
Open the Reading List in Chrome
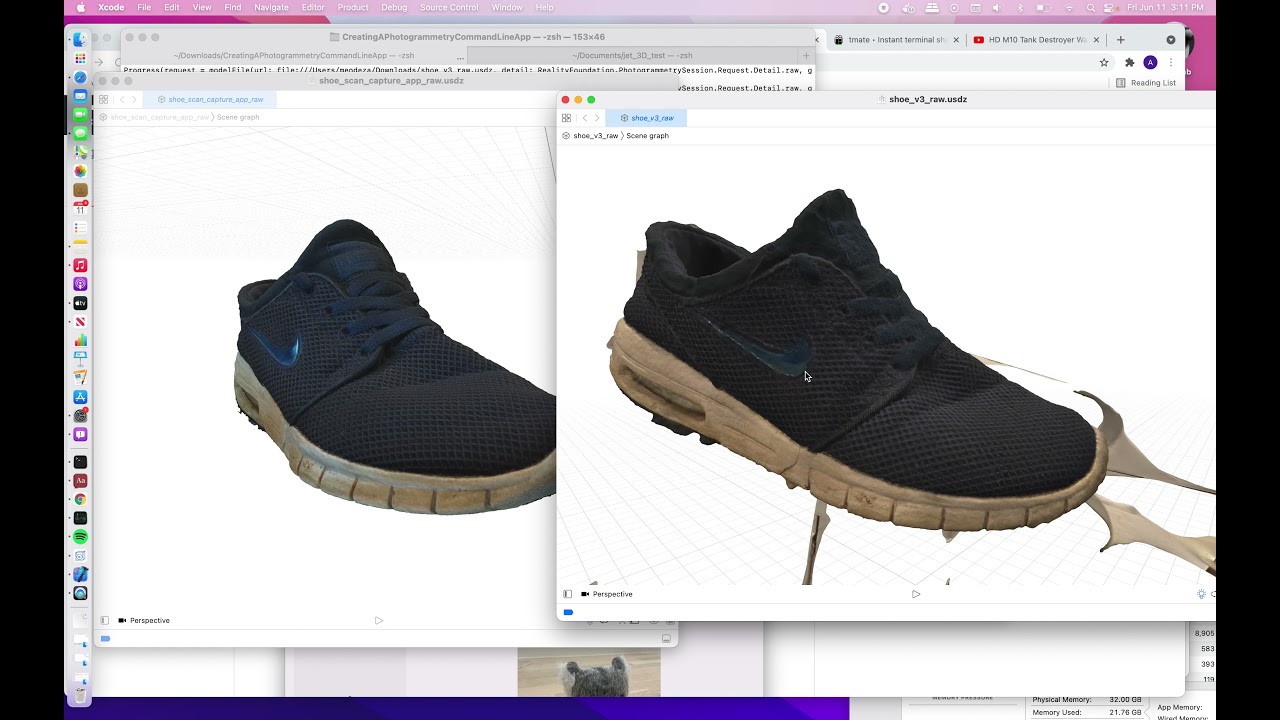coord(1146,83)
